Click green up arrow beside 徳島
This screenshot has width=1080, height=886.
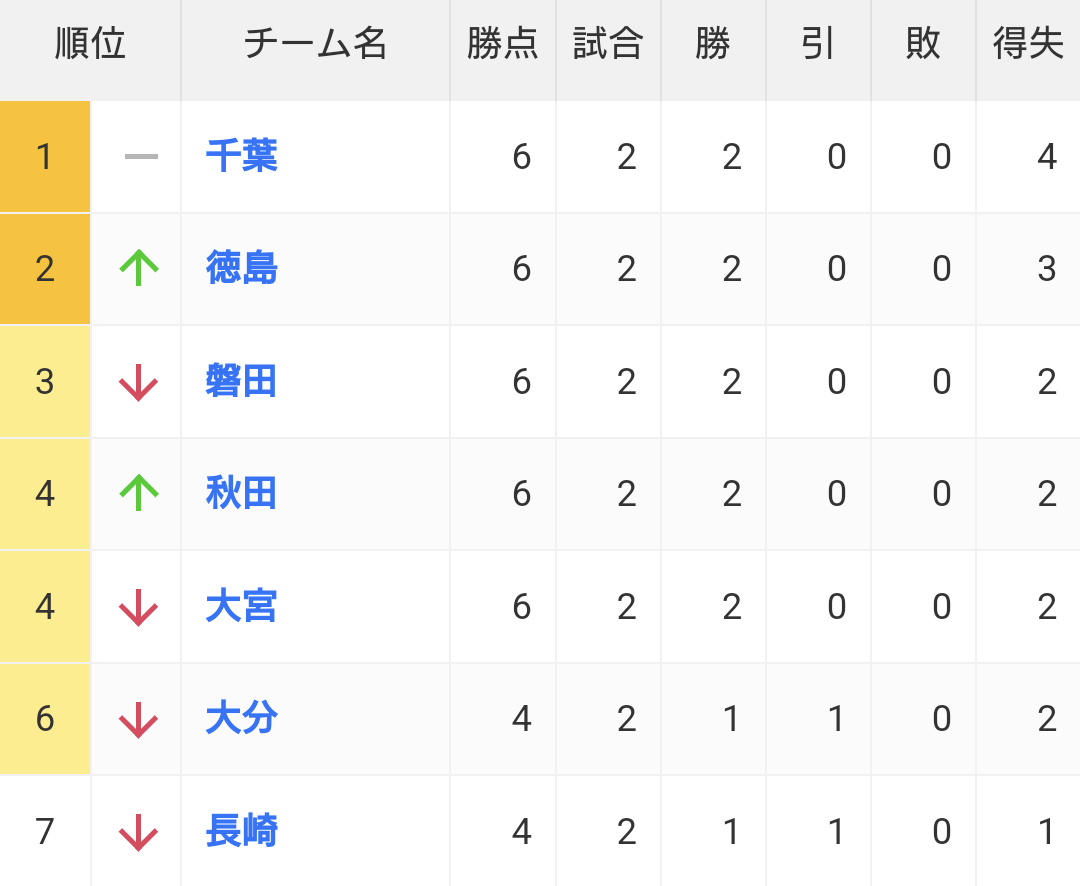(139, 268)
